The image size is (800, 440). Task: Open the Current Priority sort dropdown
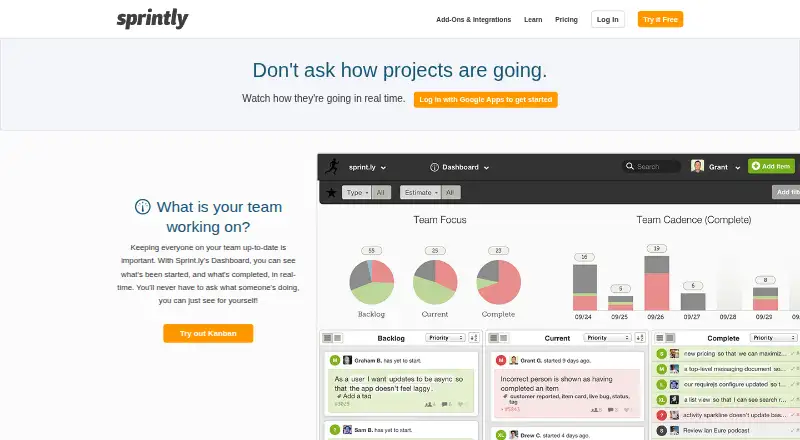607,338
